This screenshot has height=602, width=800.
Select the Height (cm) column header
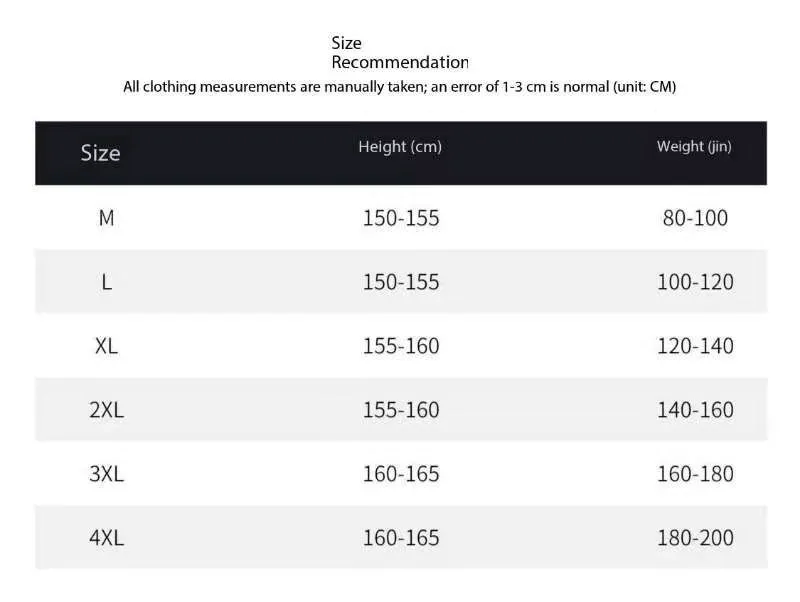pyautogui.click(x=400, y=147)
